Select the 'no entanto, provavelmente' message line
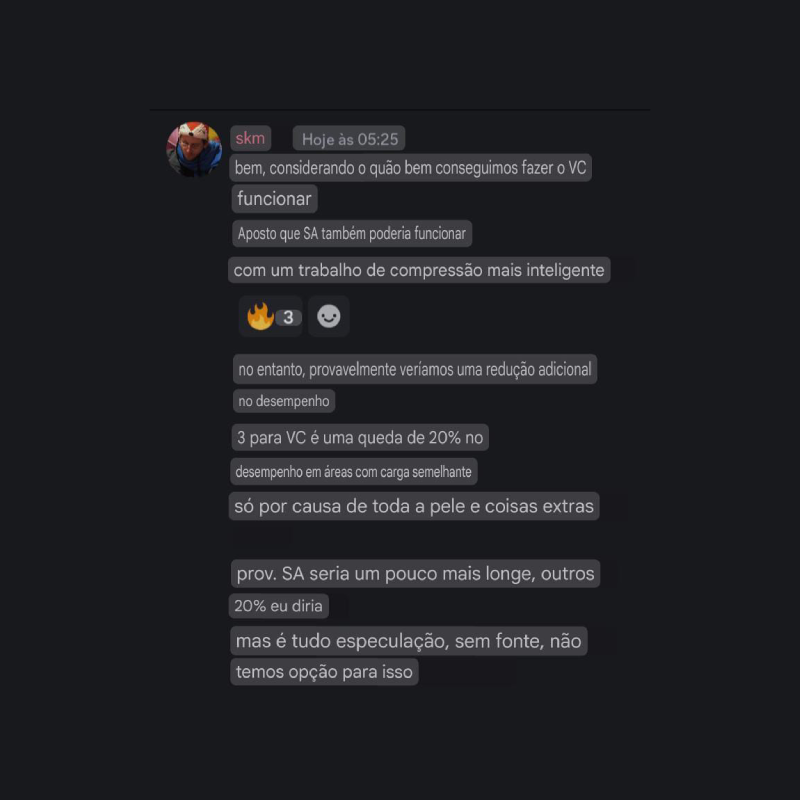 (x=415, y=369)
